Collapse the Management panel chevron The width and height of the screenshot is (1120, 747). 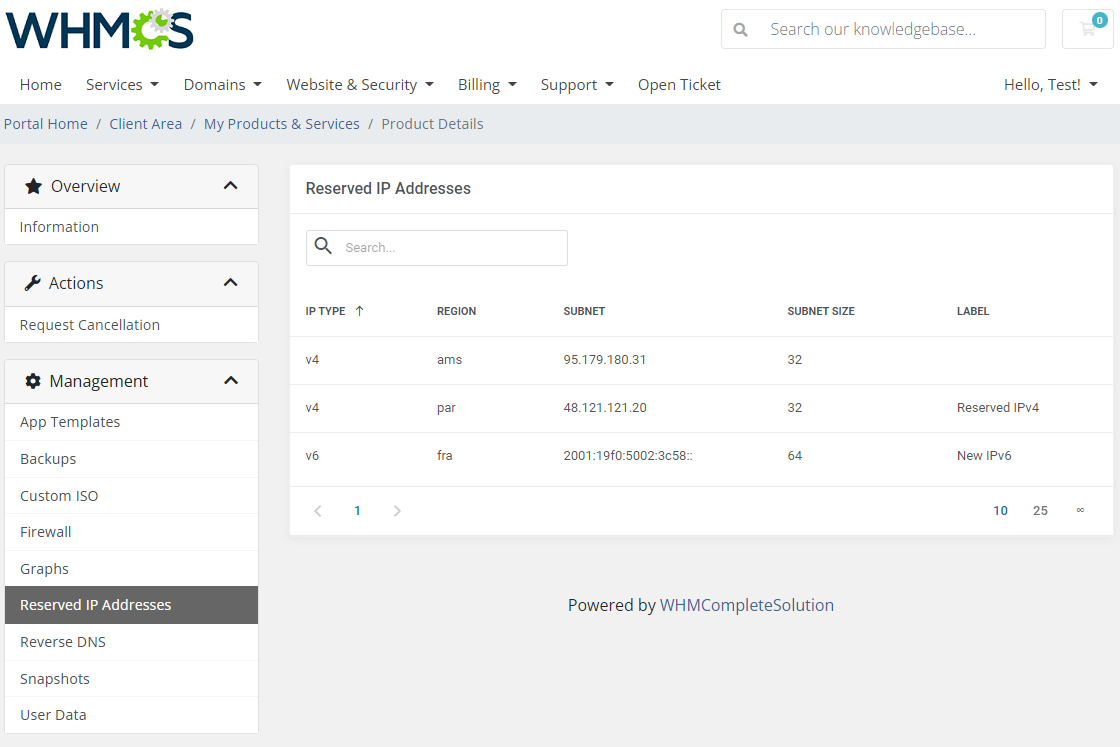(x=230, y=381)
